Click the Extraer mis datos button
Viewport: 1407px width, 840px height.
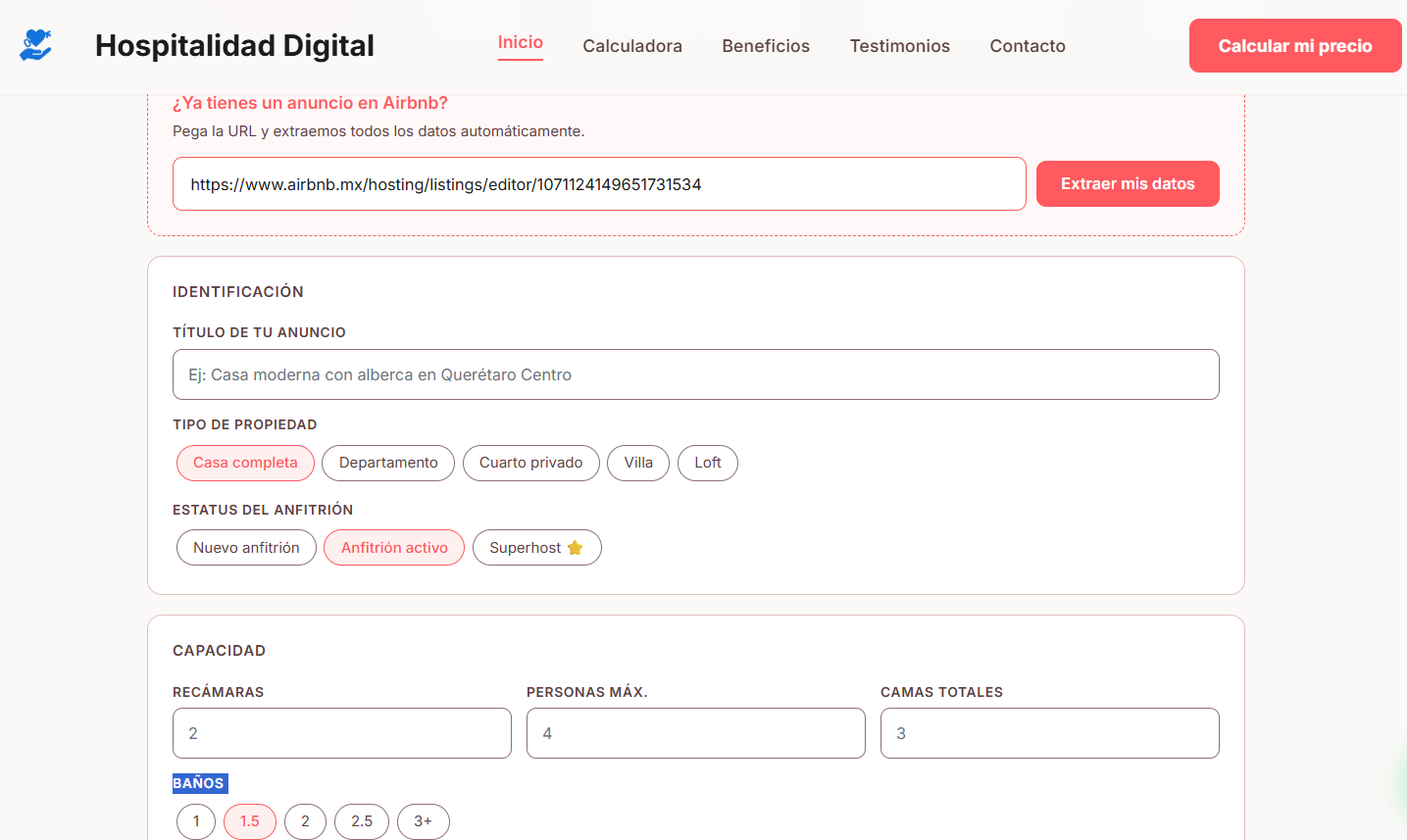tap(1128, 184)
